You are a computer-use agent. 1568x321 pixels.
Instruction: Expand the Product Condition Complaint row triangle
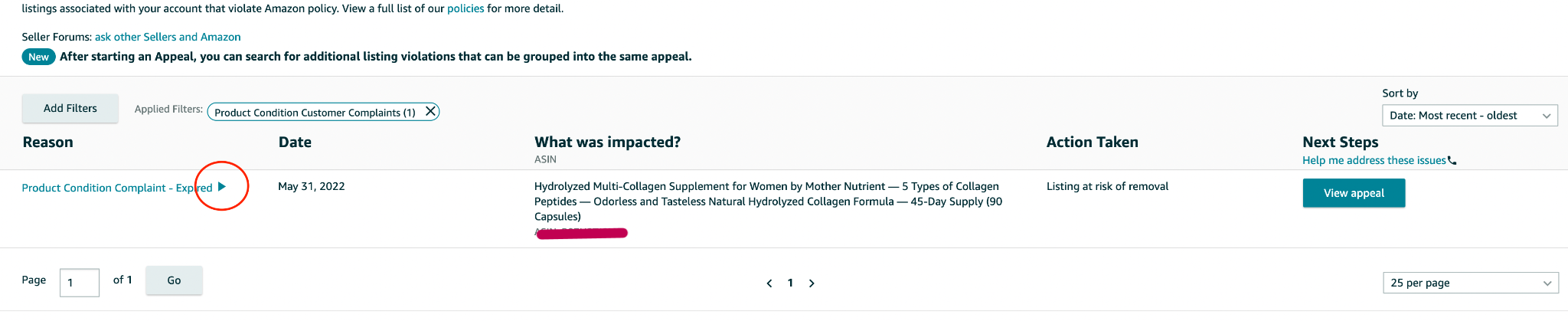[x=222, y=186]
